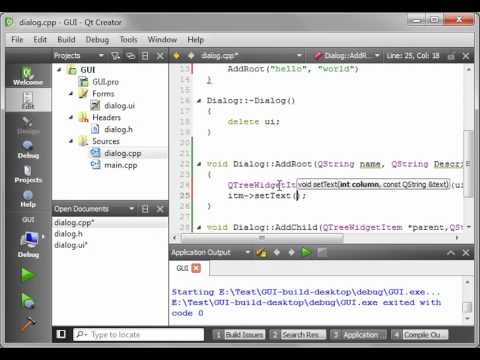This screenshot has height=360, width=480.
Task: Click the editor horizontal scrollbar
Action: [262, 238]
